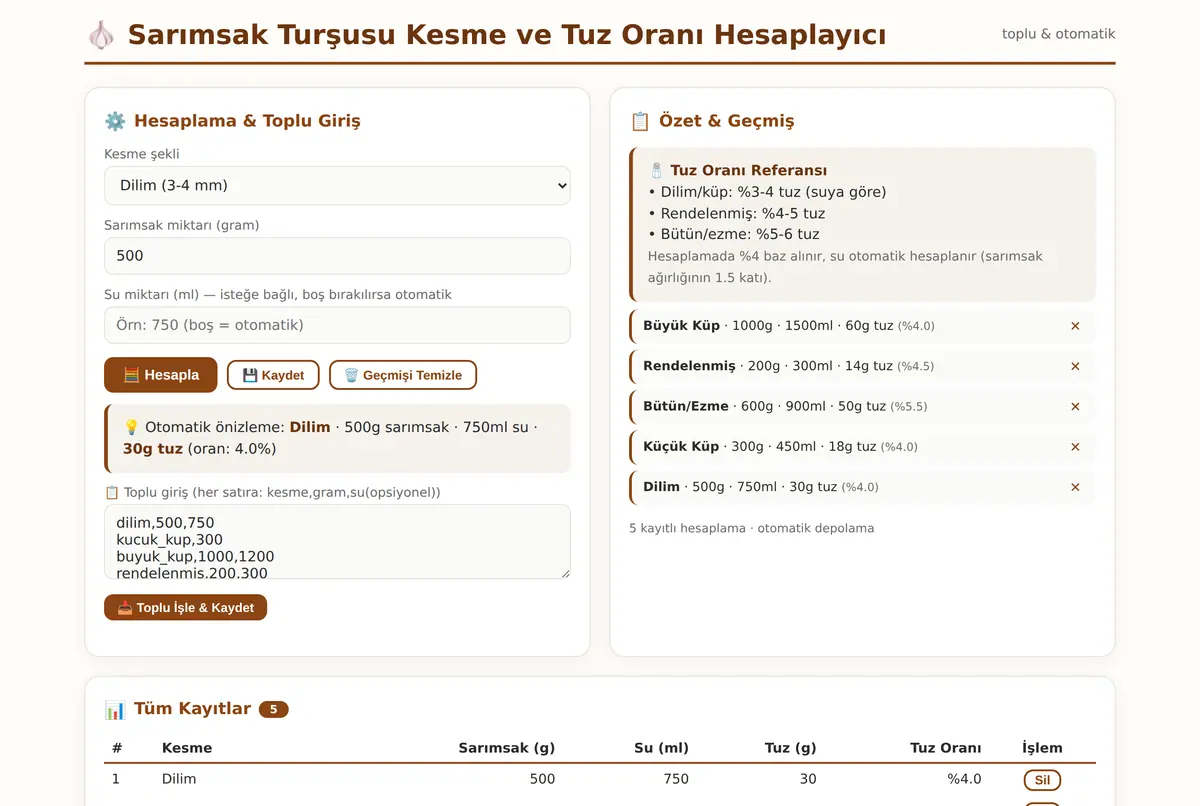The height and width of the screenshot is (806, 1200).
Task: Click the clipboard icon beside Özet & Geçmiş
Action: click(640, 121)
